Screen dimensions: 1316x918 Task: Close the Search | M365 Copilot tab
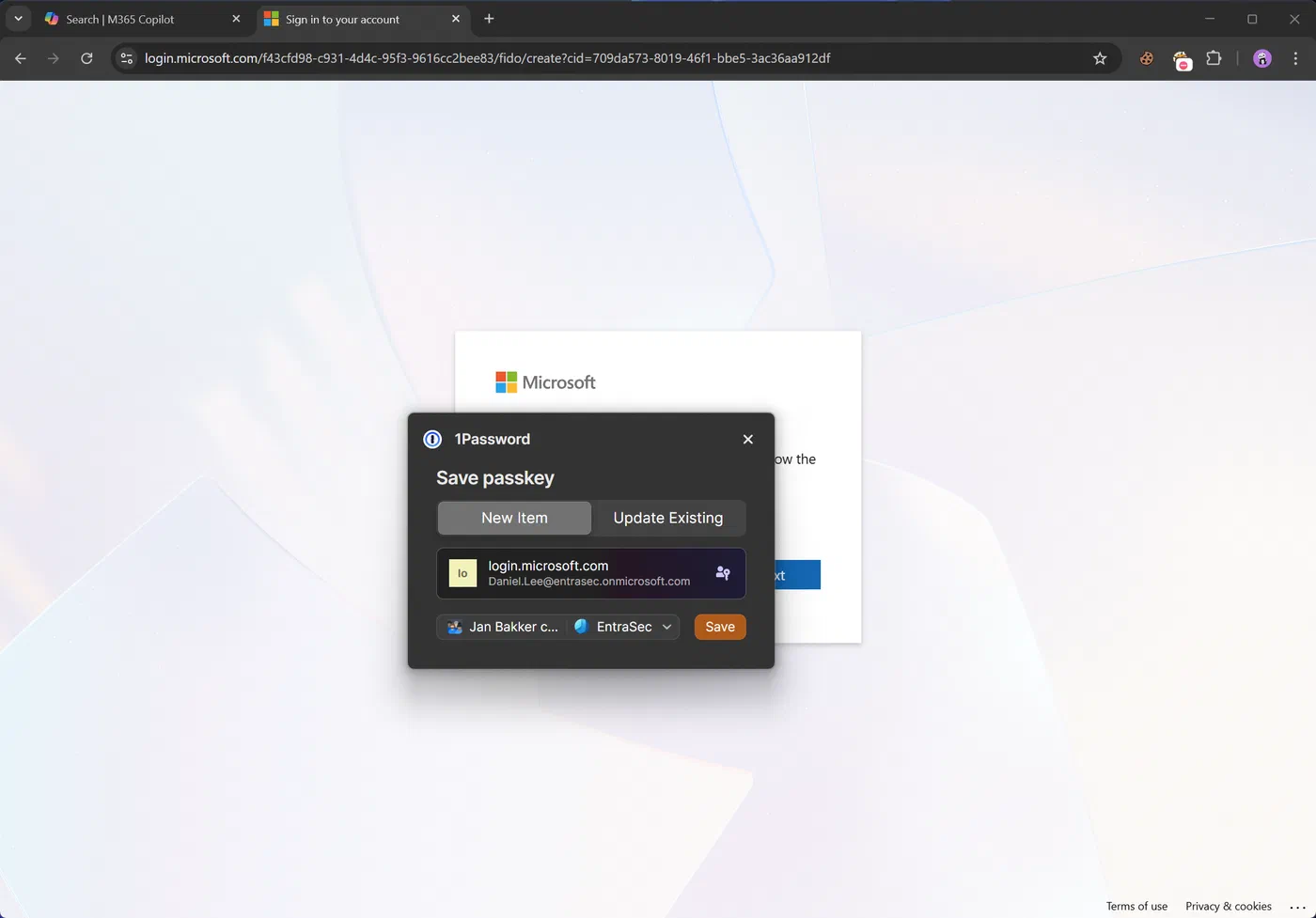point(236,19)
